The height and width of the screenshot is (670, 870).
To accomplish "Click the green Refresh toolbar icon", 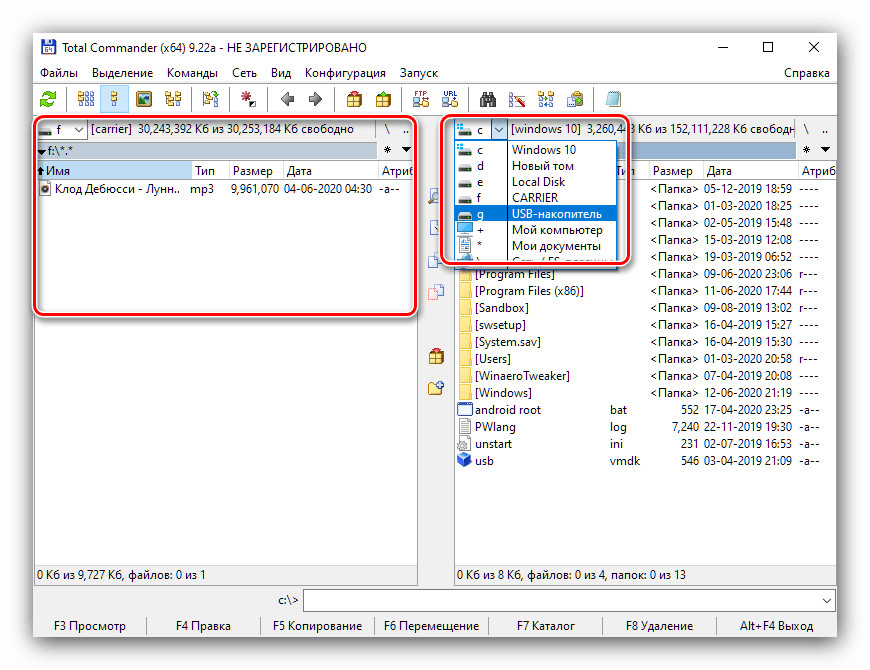I will (48, 99).
